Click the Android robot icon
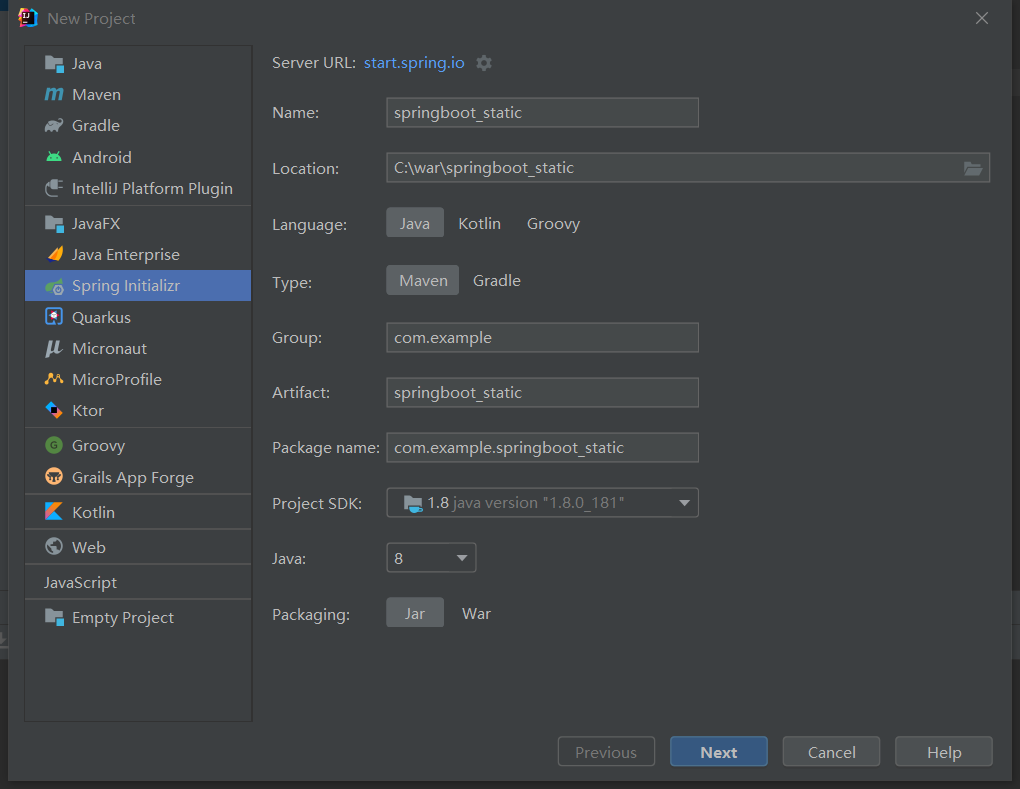 [x=54, y=157]
